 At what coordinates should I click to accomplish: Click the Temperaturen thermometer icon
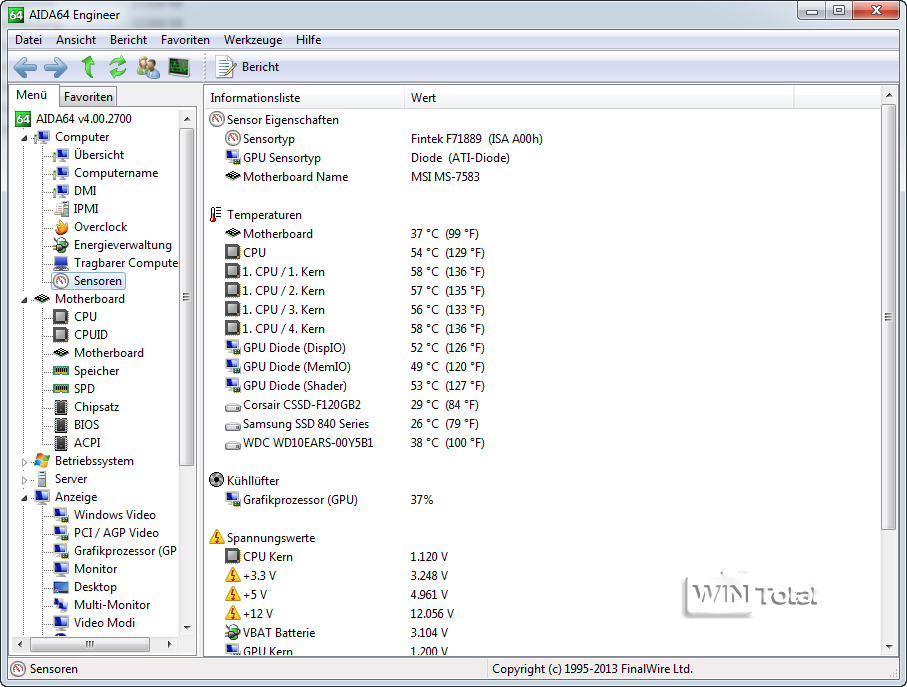click(216, 215)
